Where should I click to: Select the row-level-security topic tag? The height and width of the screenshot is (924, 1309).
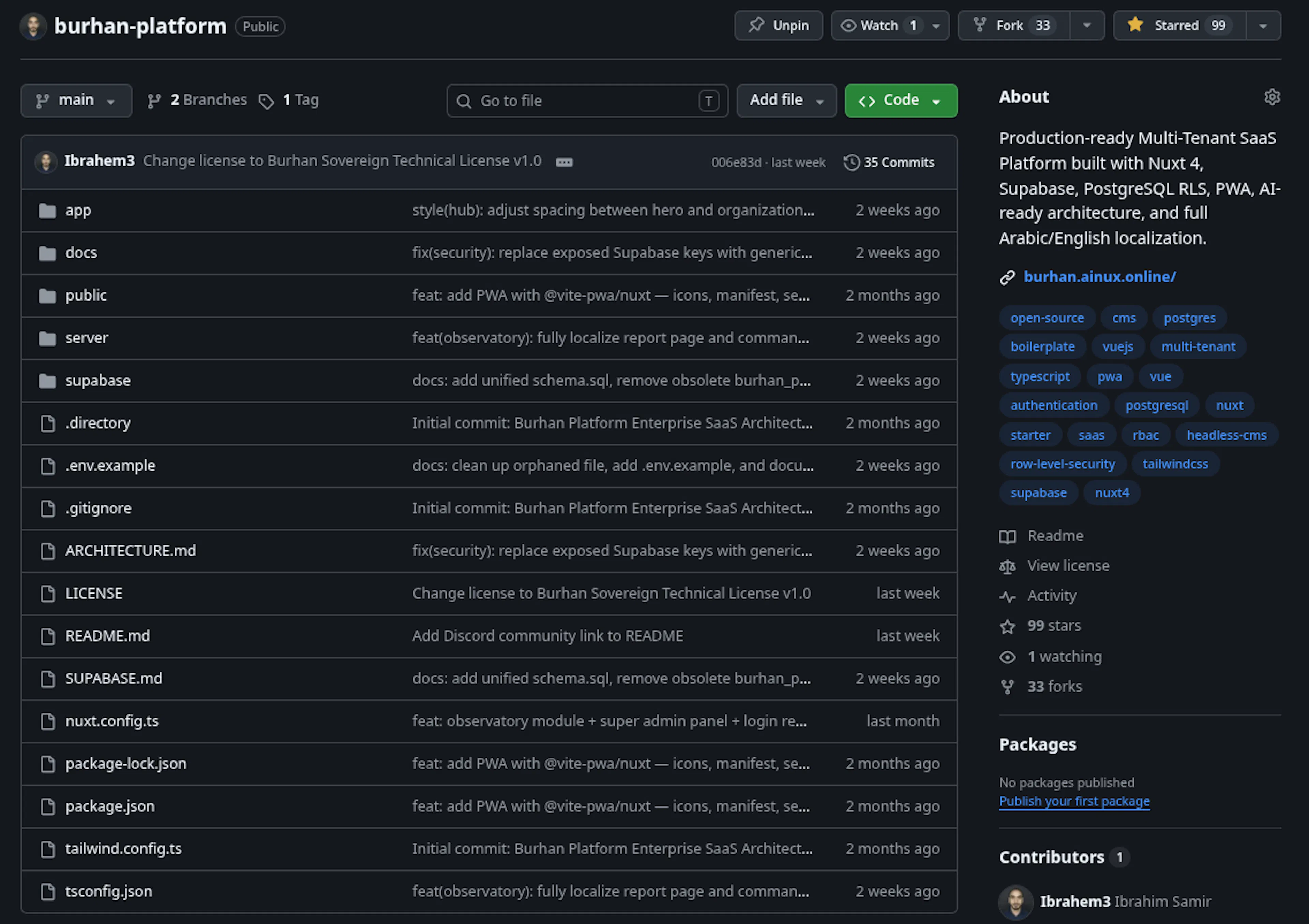(1063, 464)
